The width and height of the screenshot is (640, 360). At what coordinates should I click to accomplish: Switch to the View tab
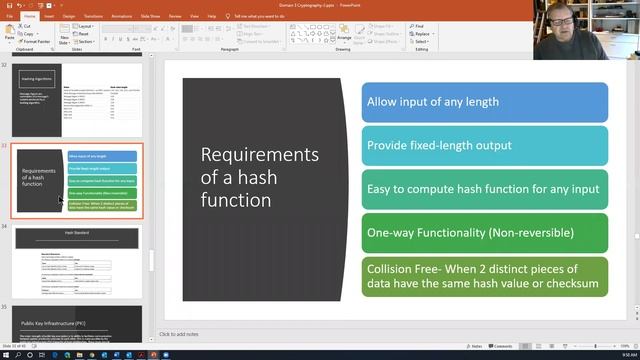click(194, 16)
